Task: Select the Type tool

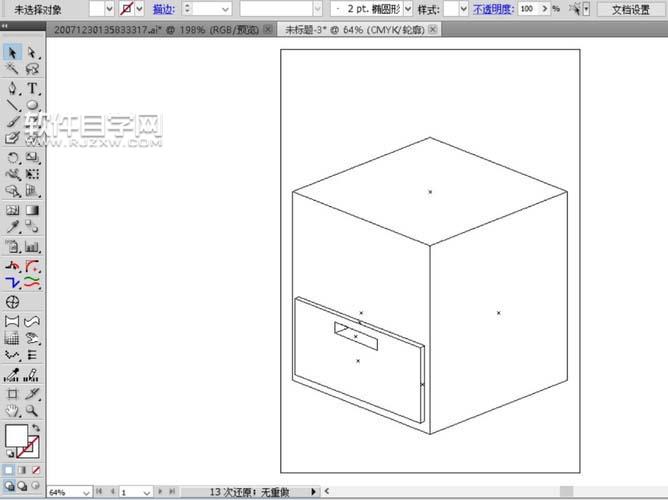Action: [32, 88]
